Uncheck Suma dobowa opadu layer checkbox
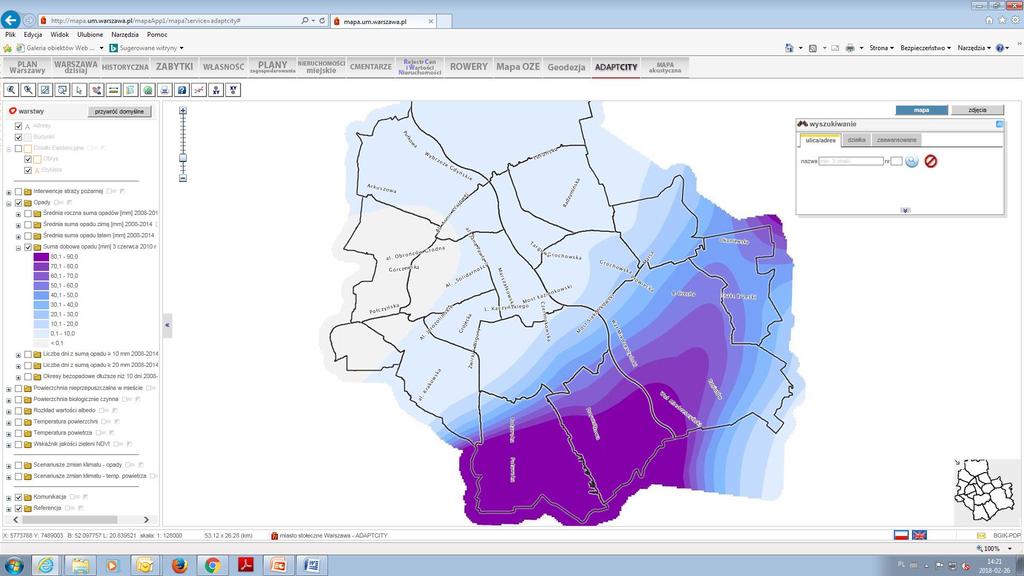The image size is (1024, 576). click(28, 248)
